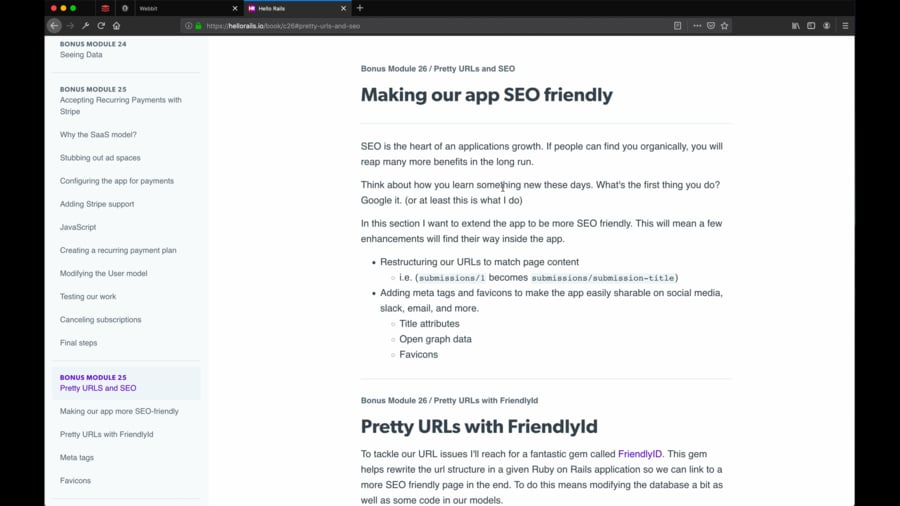Screen dimensions: 900x506
Task: Click the hellorails.io URL address field
Action: point(425,26)
